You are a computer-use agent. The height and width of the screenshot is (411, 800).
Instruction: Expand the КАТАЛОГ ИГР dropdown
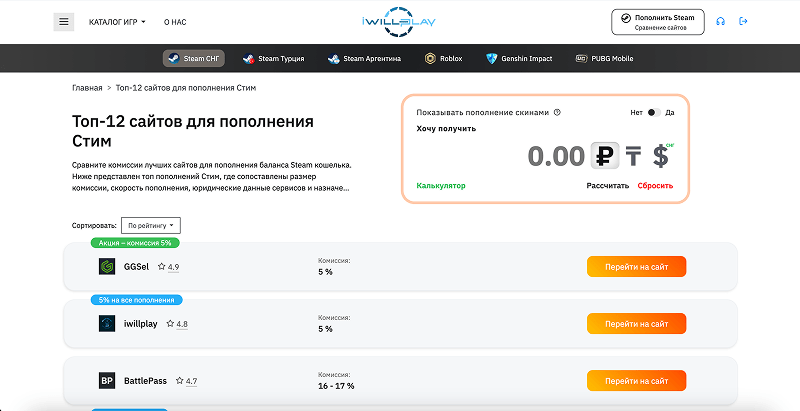tap(117, 22)
